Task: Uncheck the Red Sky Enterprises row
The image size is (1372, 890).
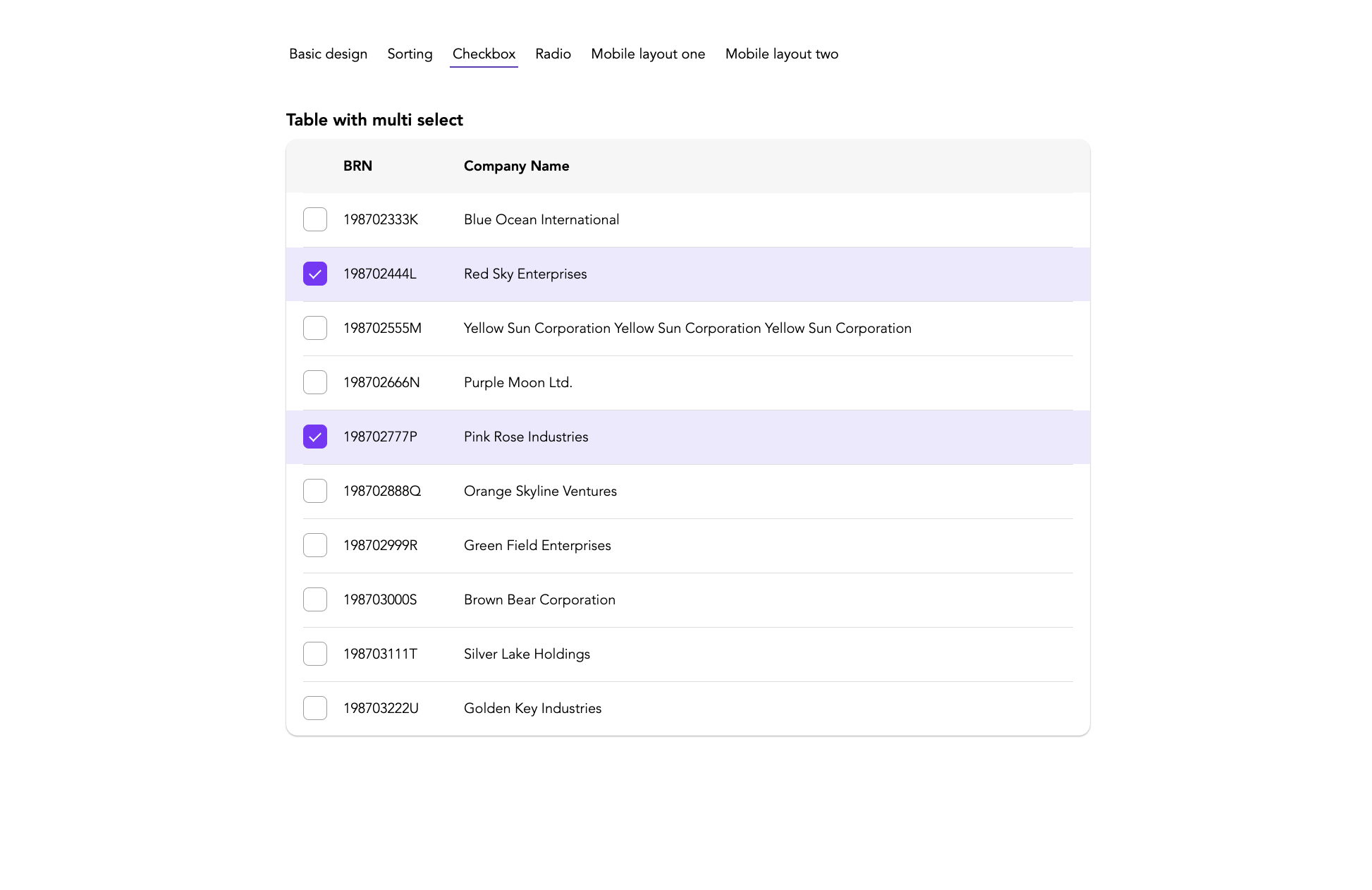Action: 314,274
